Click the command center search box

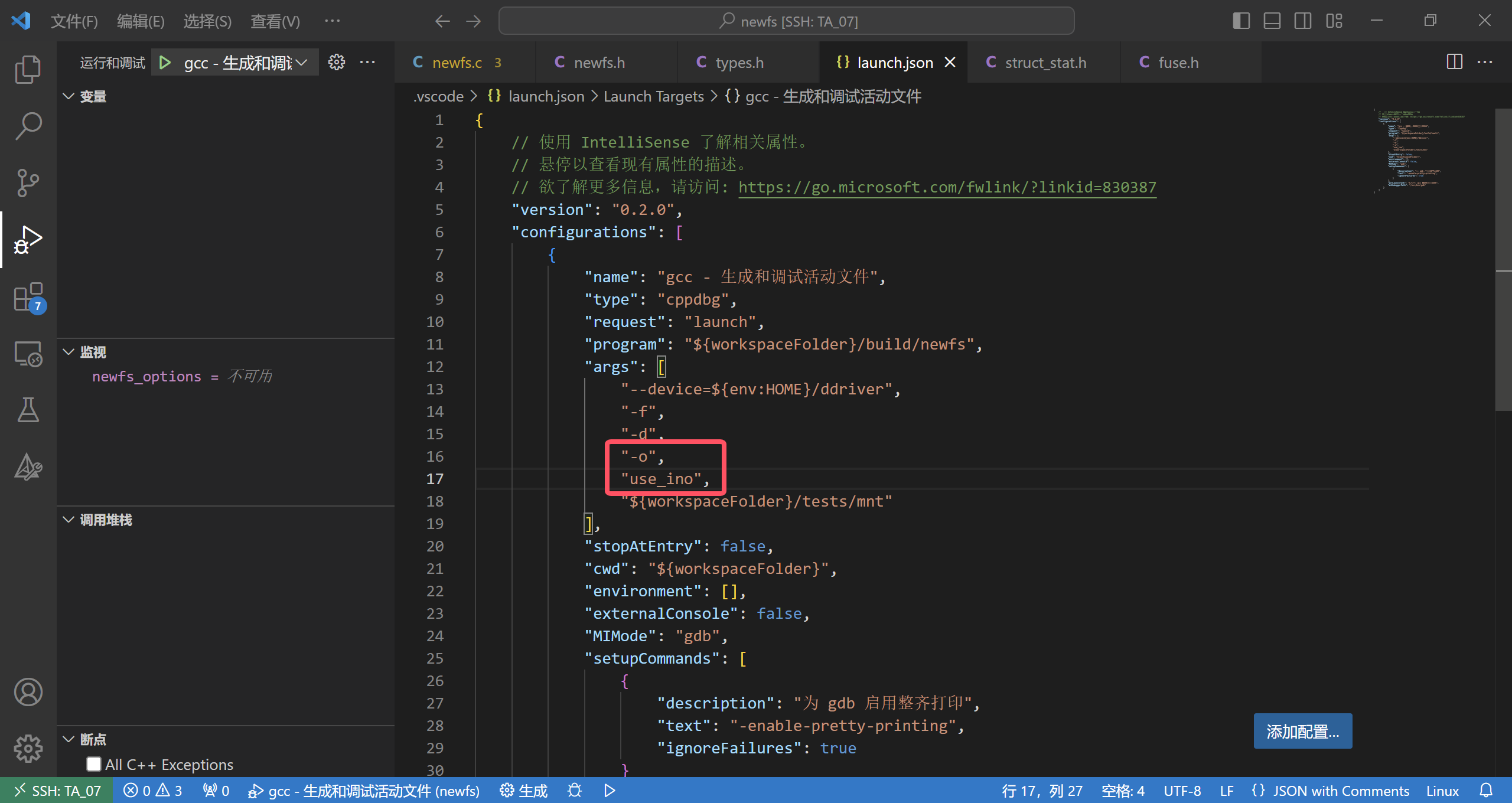[786, 21]
